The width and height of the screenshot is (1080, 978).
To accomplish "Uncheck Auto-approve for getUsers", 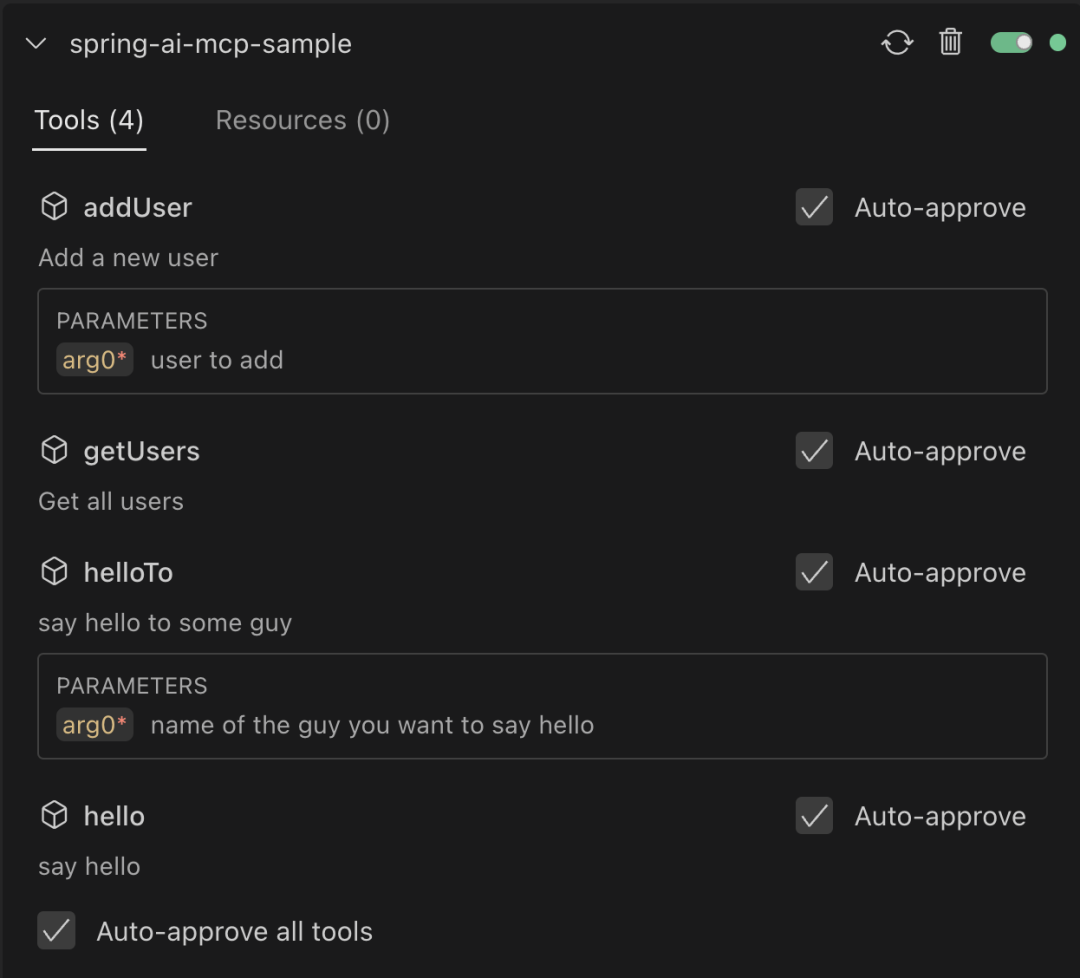I will click(x=814, y=451).
